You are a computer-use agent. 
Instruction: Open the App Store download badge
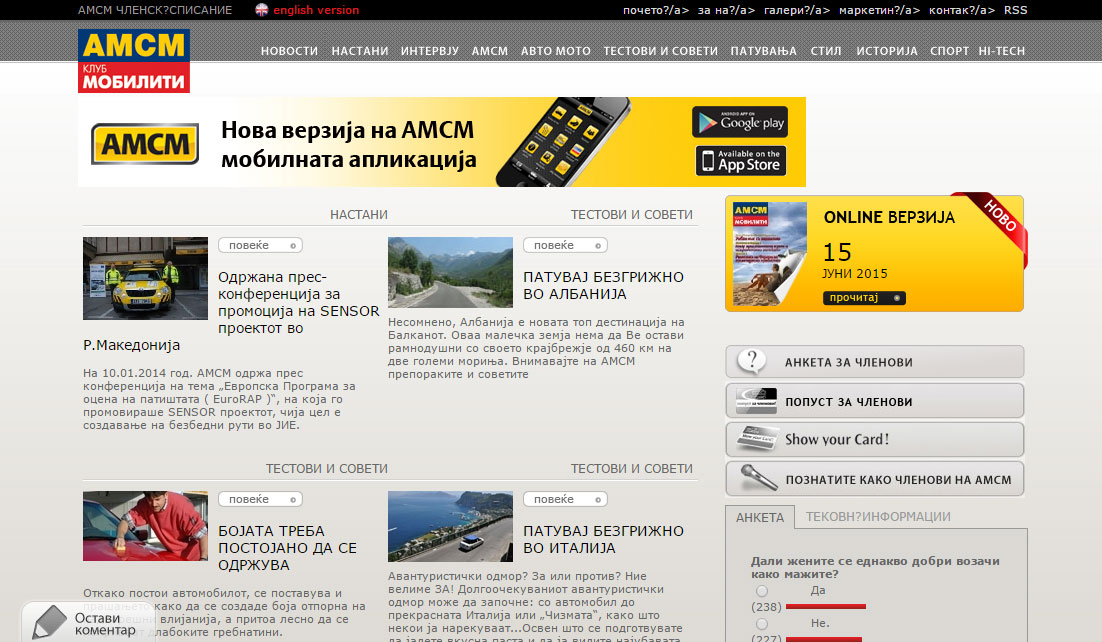pyautogui.click(x=740, y=161)
